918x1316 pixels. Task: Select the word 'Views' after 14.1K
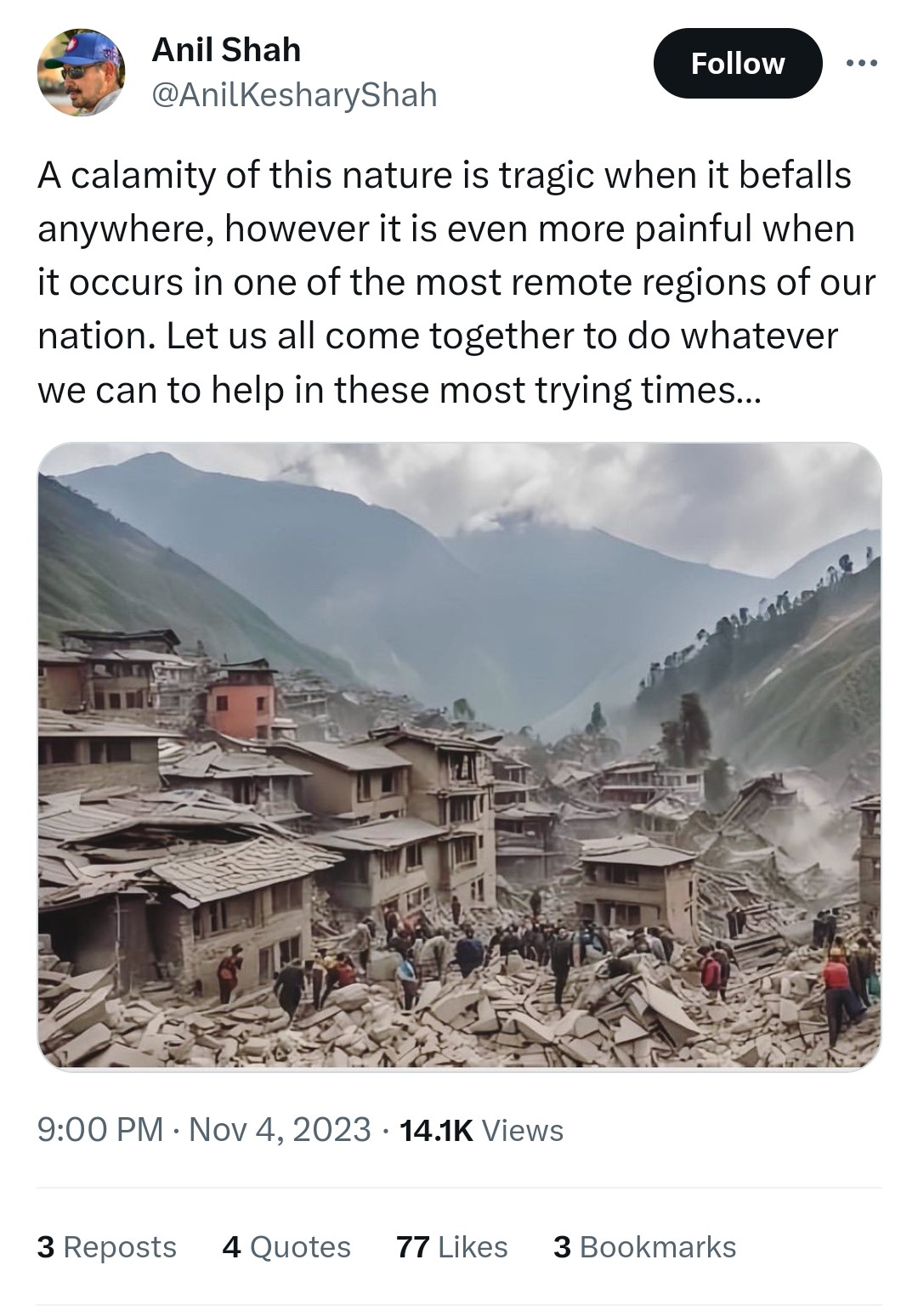tap(523, 1131)
